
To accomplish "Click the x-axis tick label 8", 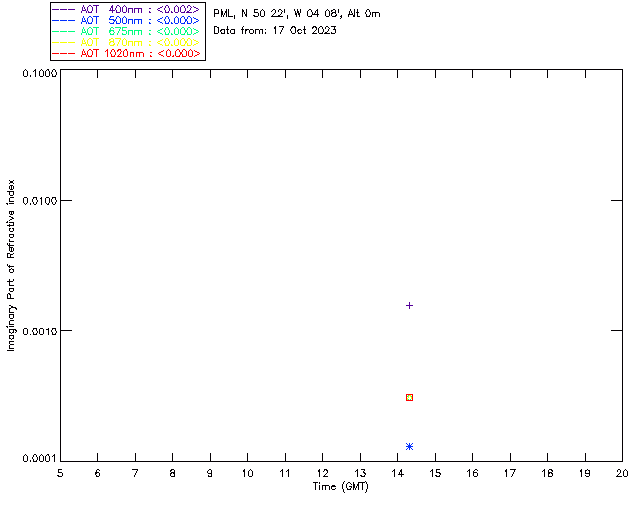I will [173, 473].
